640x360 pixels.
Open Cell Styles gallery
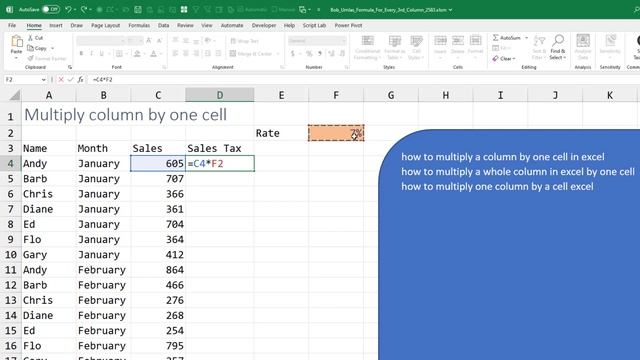tap(416, 47)
